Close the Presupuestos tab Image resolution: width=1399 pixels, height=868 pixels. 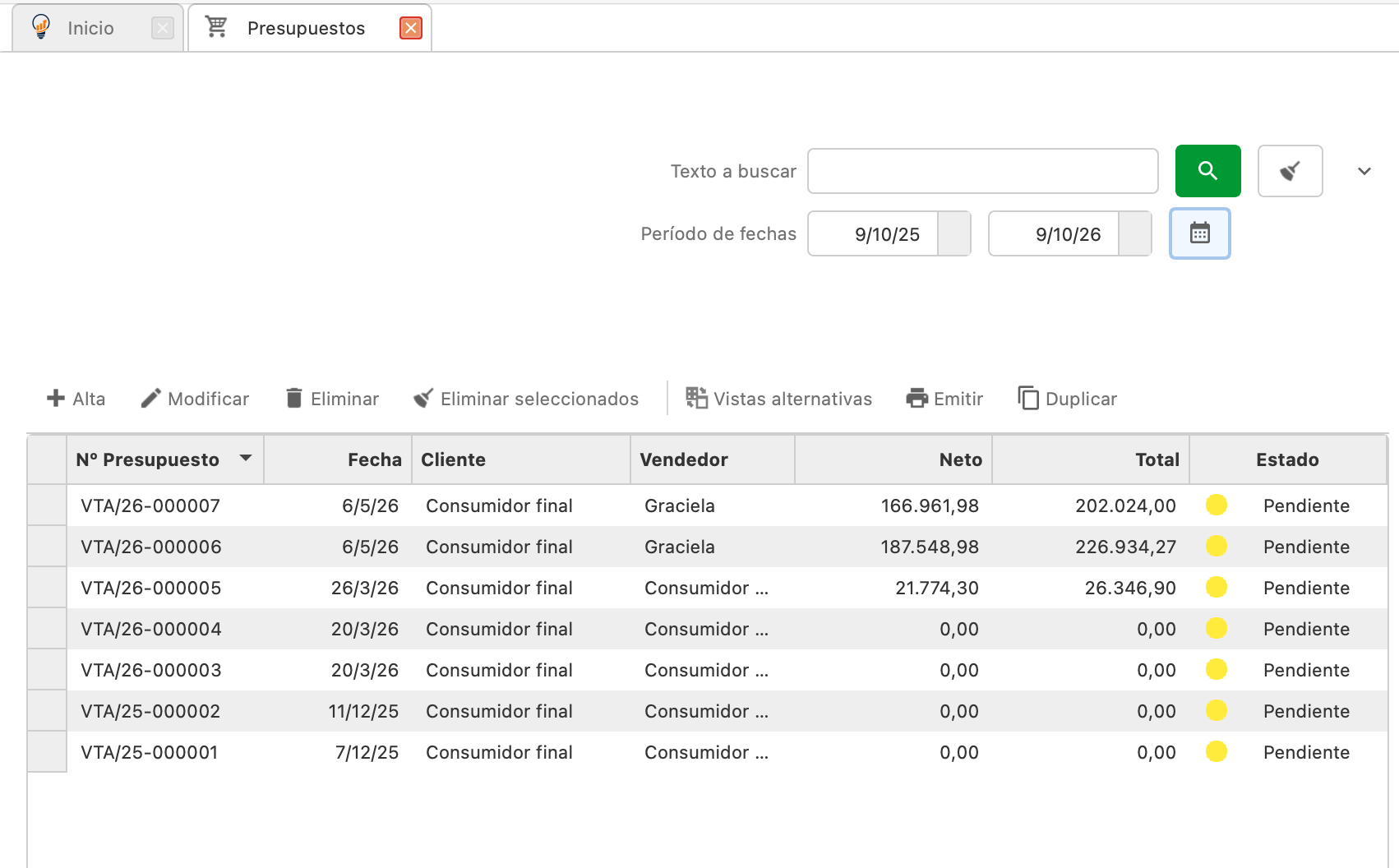(x=411, y=28)
